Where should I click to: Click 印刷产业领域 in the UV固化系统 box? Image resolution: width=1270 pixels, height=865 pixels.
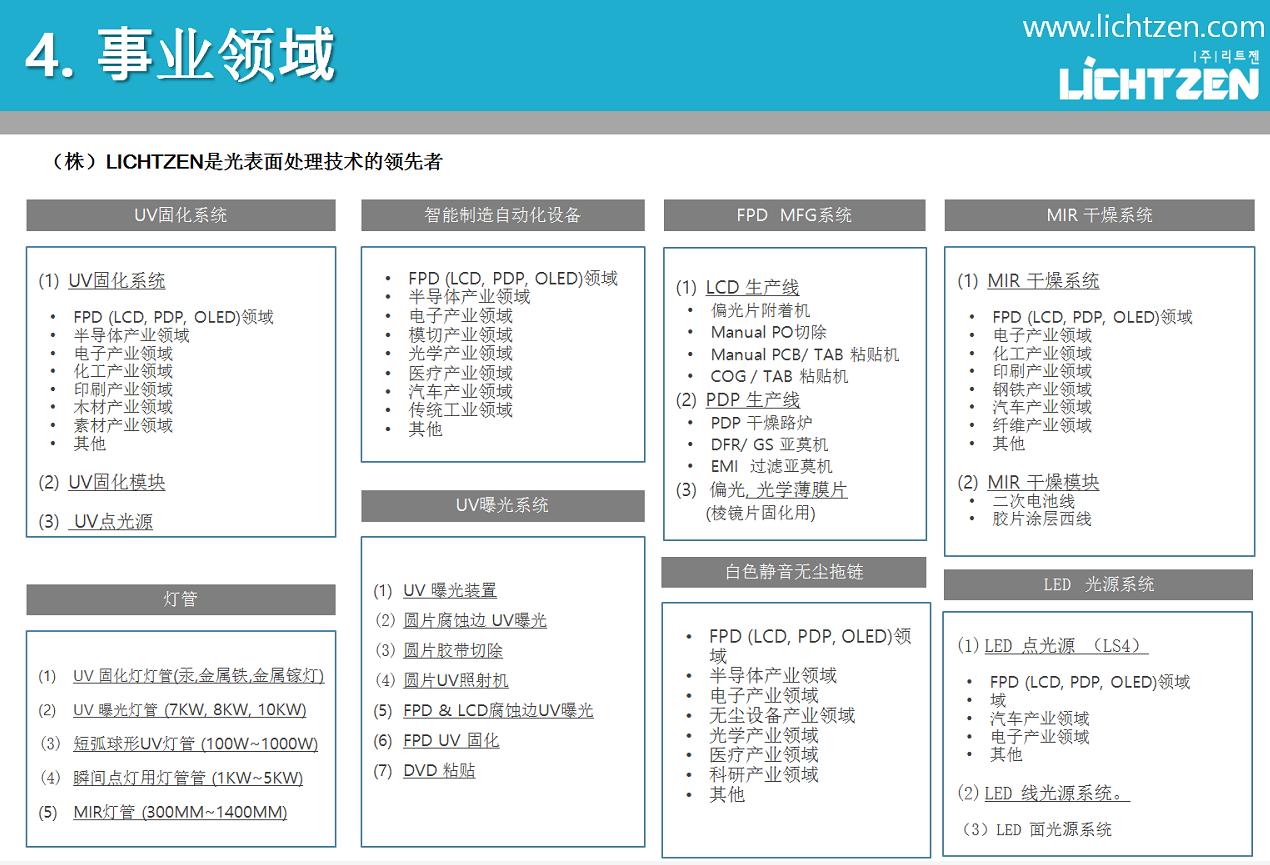[x=123, y=389]
